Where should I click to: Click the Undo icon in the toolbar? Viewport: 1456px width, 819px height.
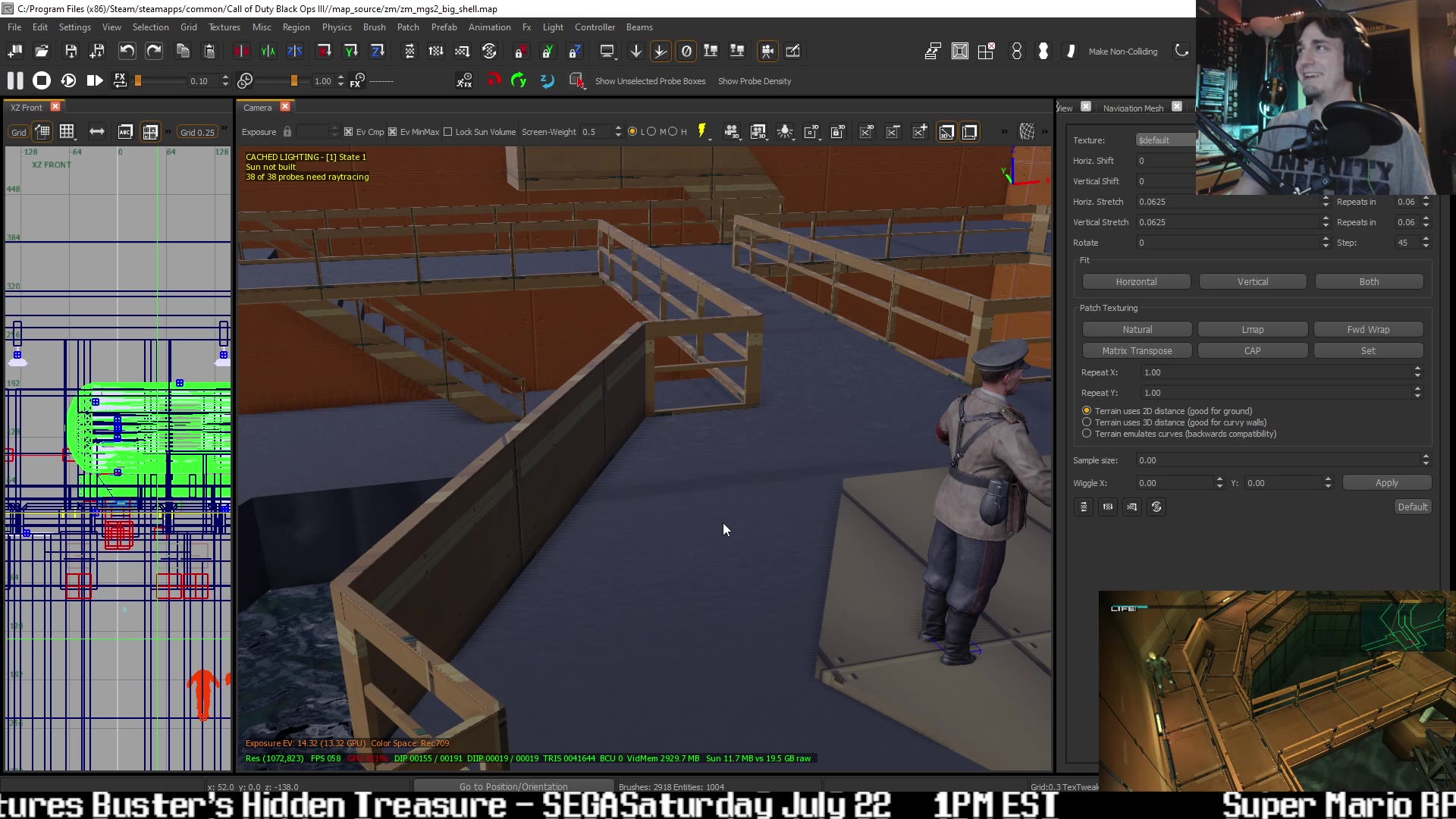click(127, 51)
